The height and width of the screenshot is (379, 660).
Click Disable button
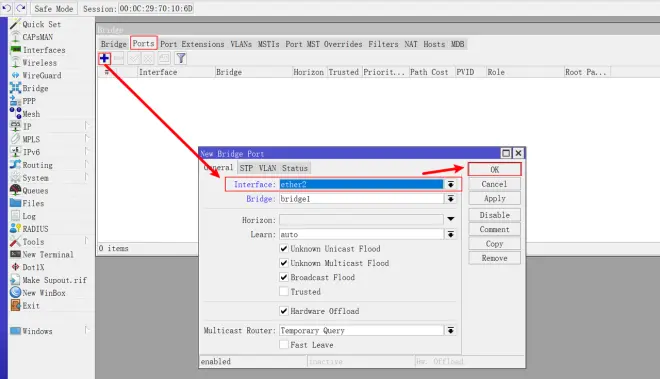click(494, 215)
